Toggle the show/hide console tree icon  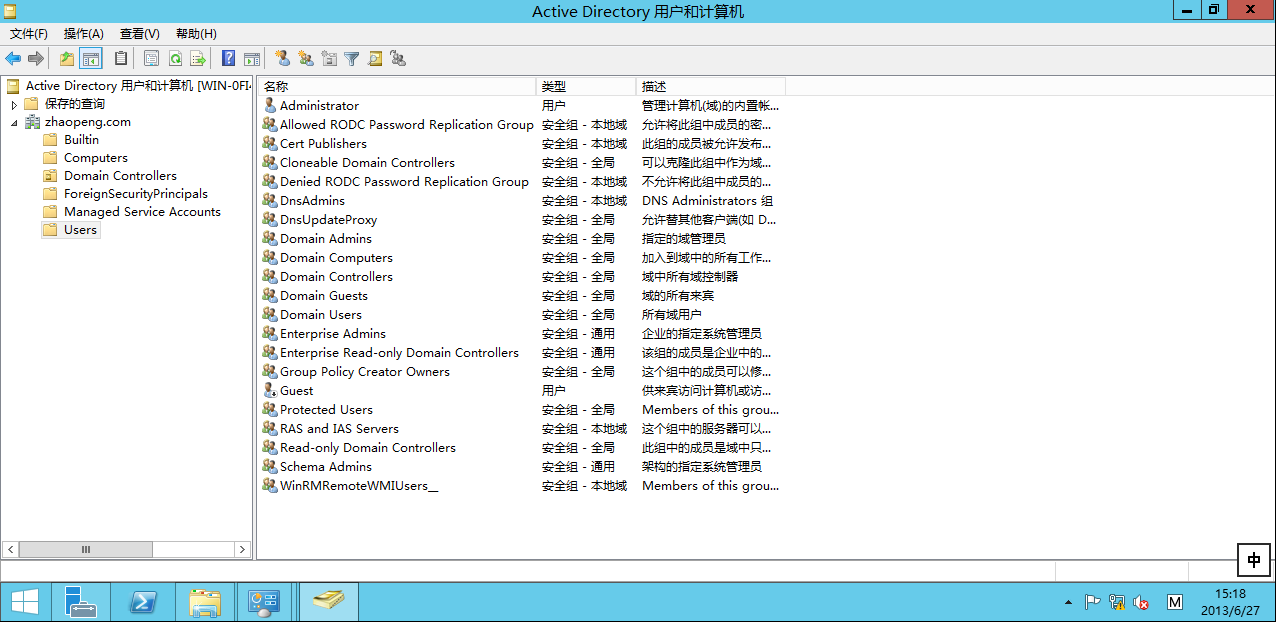pos(91,59)
